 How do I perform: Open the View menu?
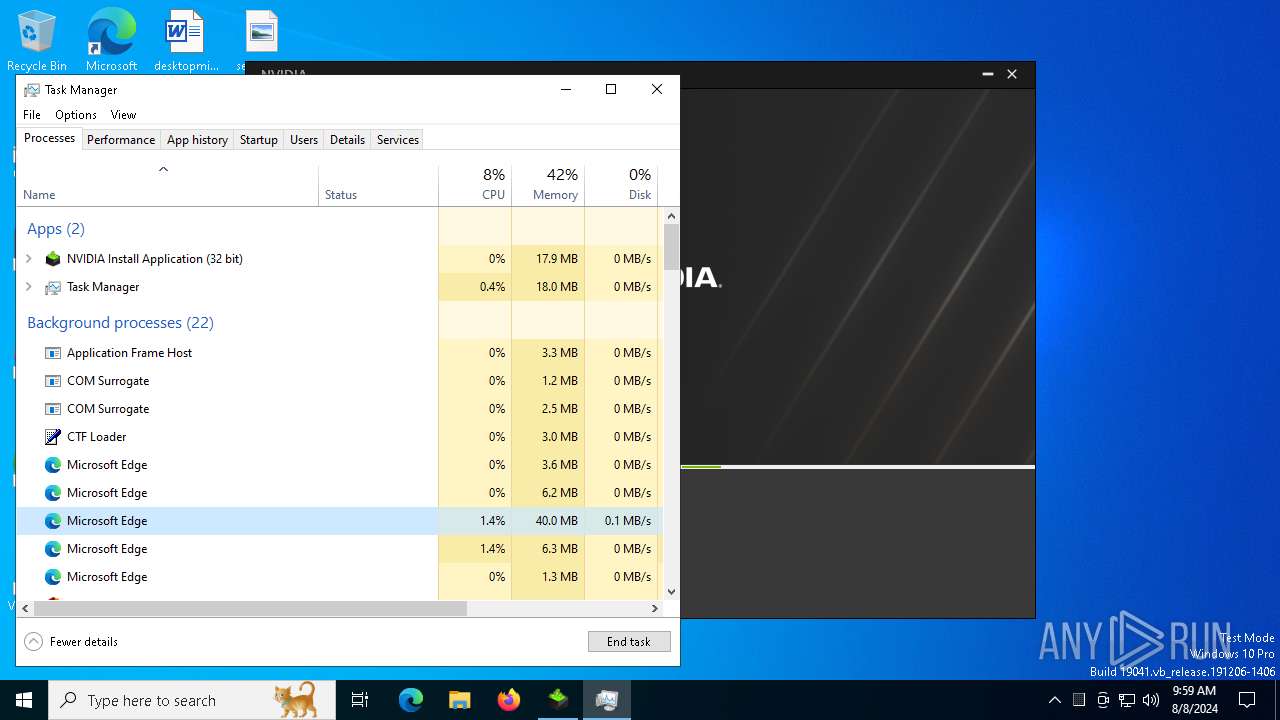(x=123, y=115)
